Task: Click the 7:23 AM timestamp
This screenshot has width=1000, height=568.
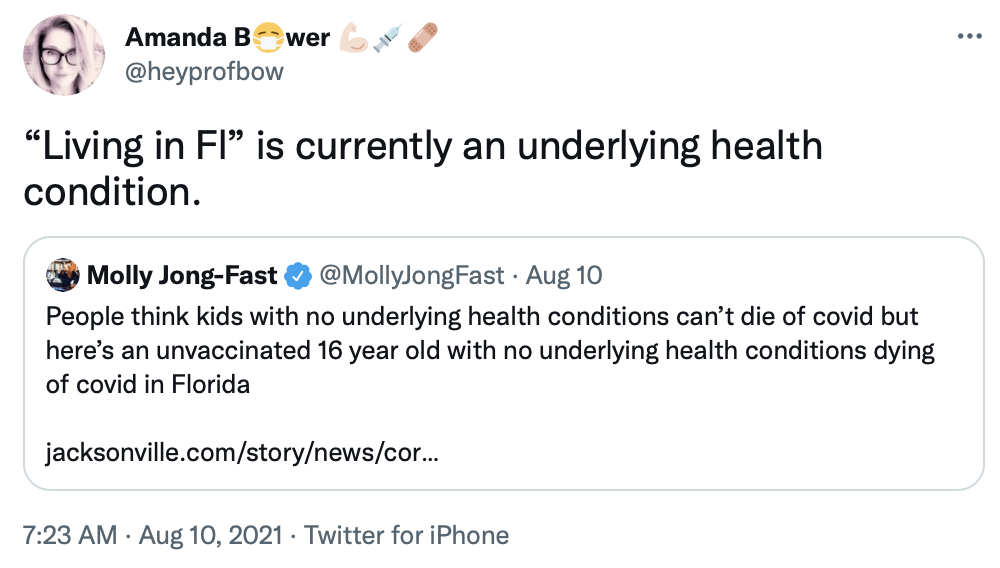Action: [70, 535]
